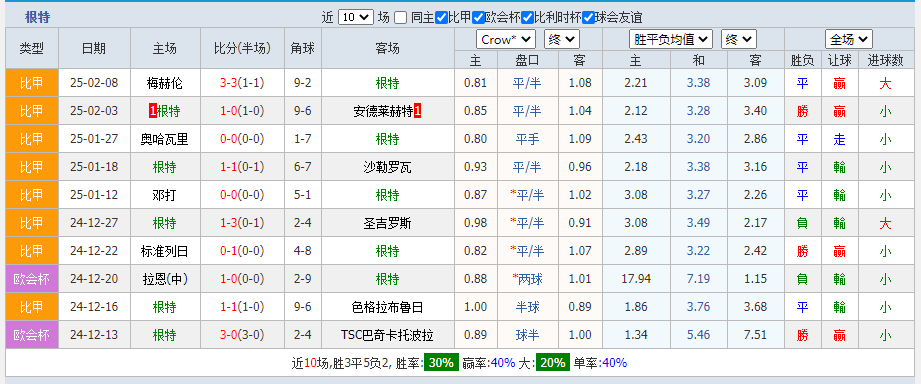Click the score 3-0(3-0)
This screenshot has width=921, height=384.
(x=242, y=335)
